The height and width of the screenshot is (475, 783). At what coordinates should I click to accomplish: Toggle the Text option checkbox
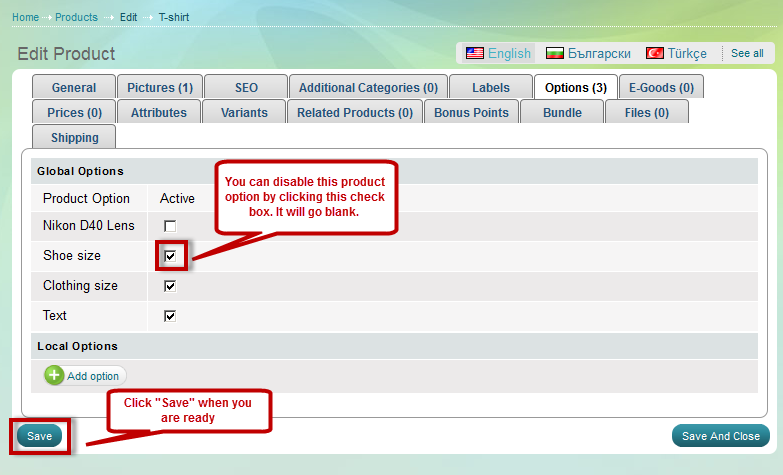pyautogui.click(x=170, y=316)
